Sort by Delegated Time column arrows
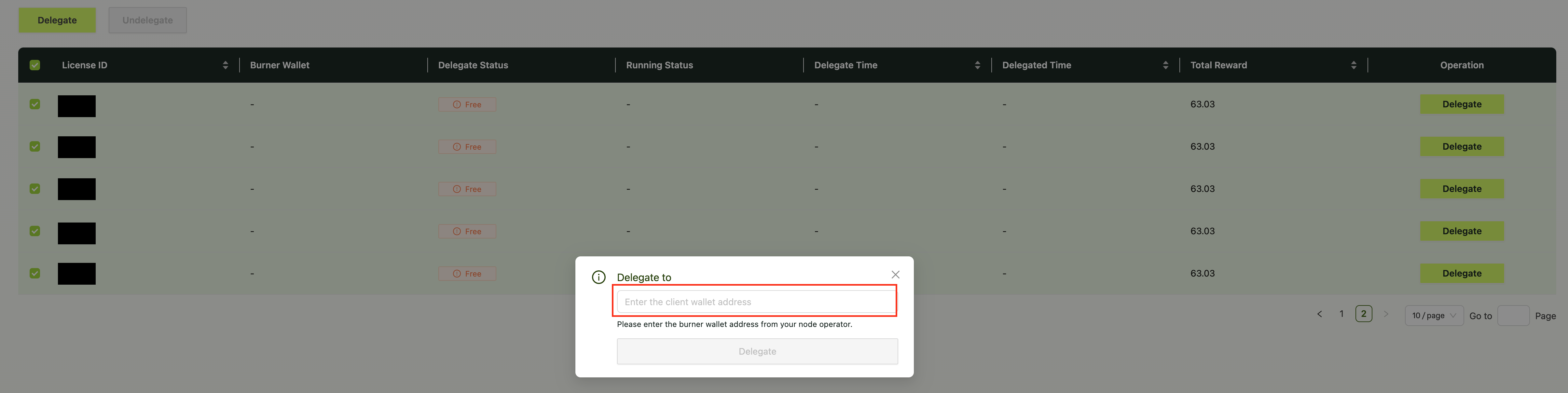The width and height of the screenshot is (1568, 393). [x=1165, y=65]
